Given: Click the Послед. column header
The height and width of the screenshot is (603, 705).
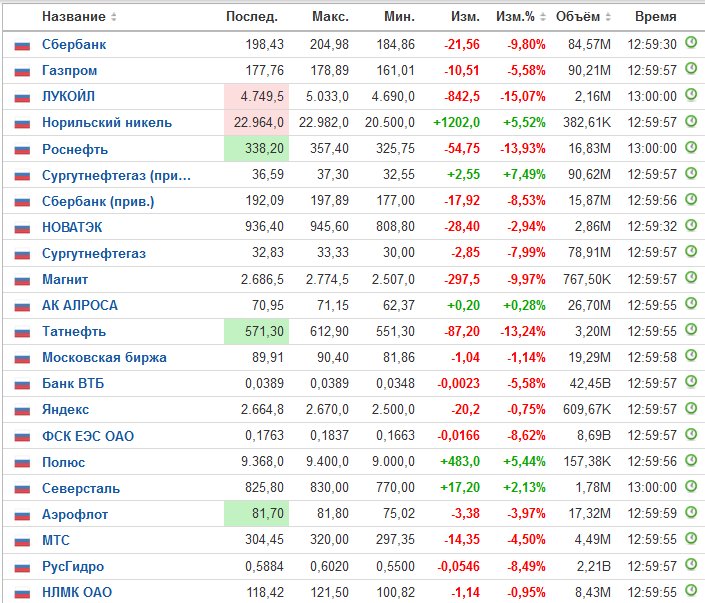Looking at the screenshot, I should (252, 17).
